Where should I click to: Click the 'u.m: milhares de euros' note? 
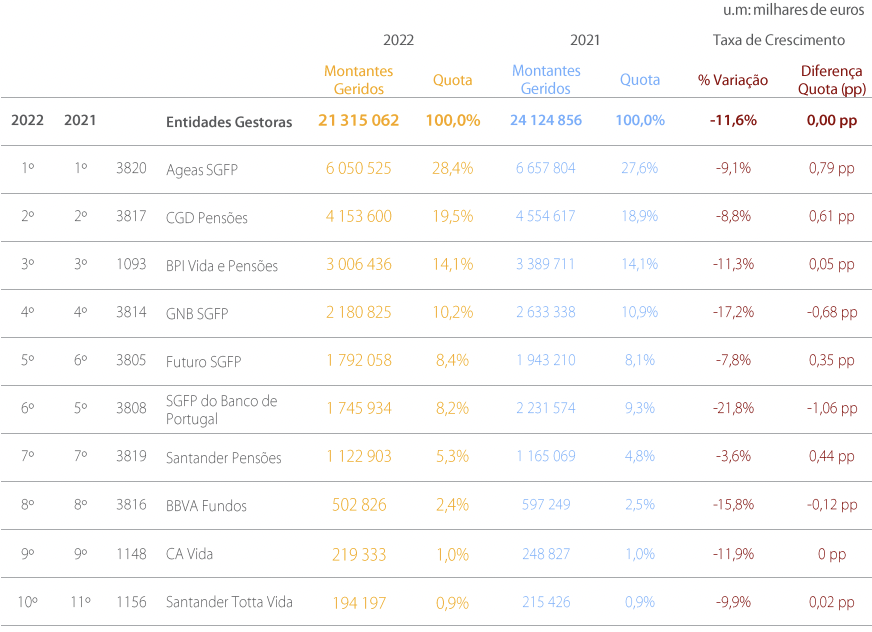coord(794,9)
